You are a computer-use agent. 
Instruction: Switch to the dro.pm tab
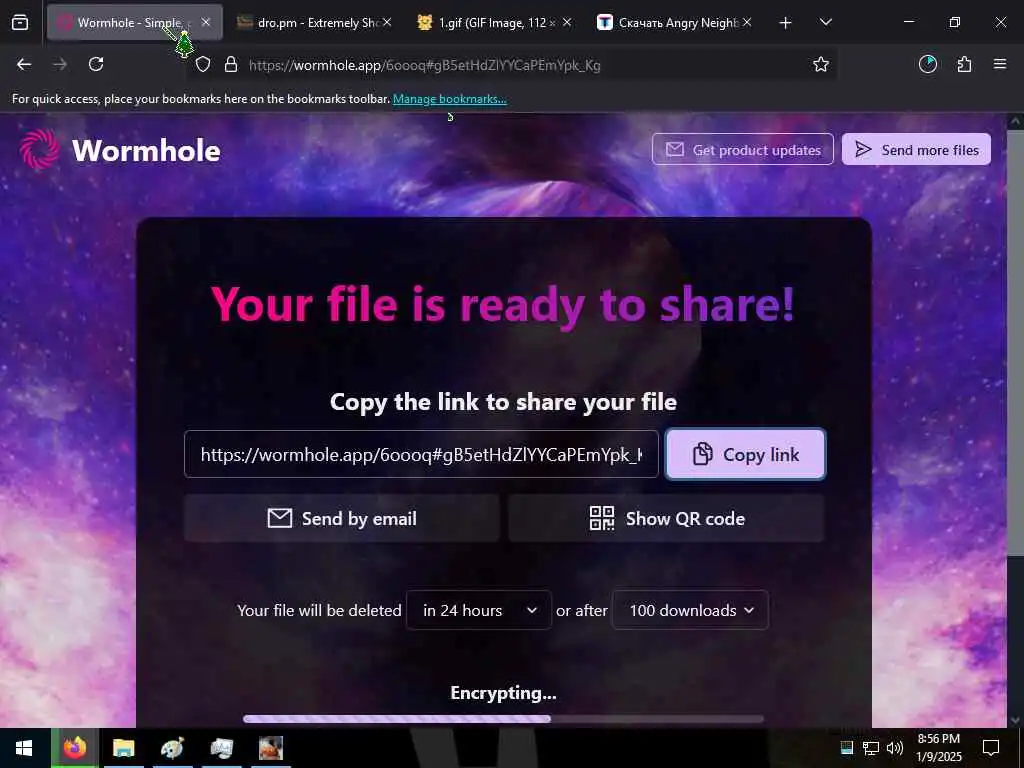[x=313, y=22]
